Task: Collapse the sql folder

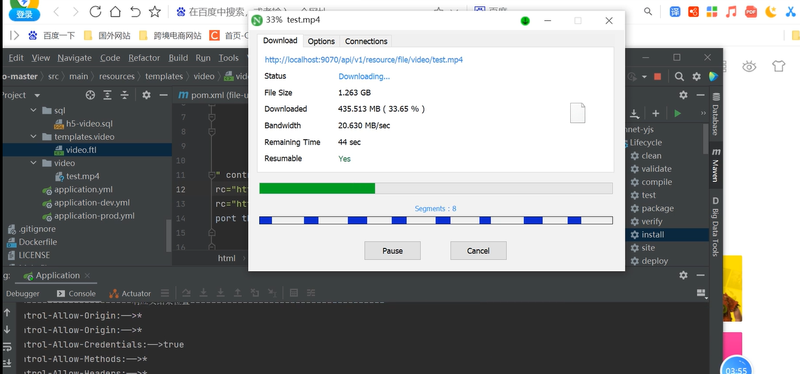Action: pyautogui.click(x=34, y=110)
